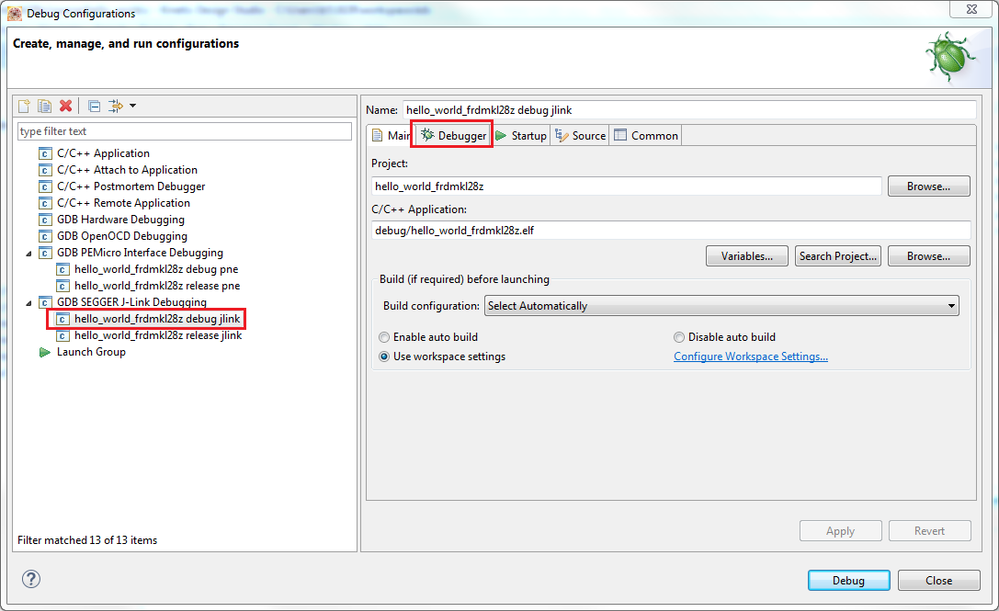Select C/C++ Remote Application entry
Image resolution: width=999 pixels, height=611 pixels.
click(124, 203)
